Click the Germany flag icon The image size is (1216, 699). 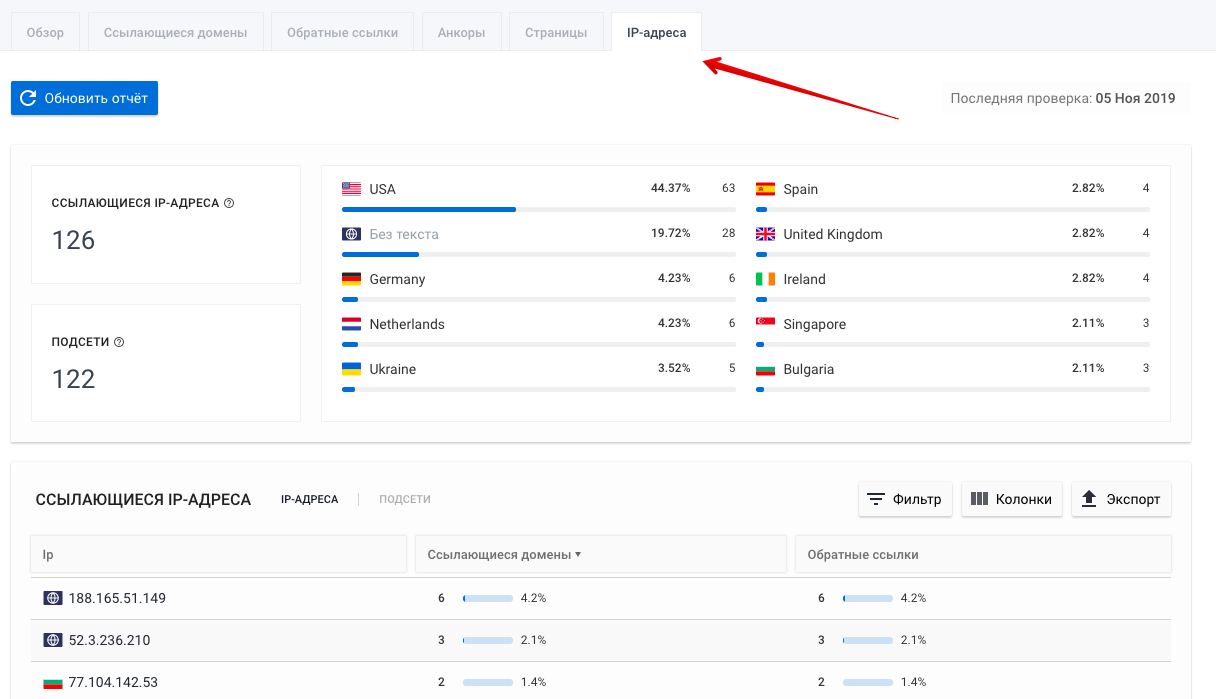(x=351, y=279)
